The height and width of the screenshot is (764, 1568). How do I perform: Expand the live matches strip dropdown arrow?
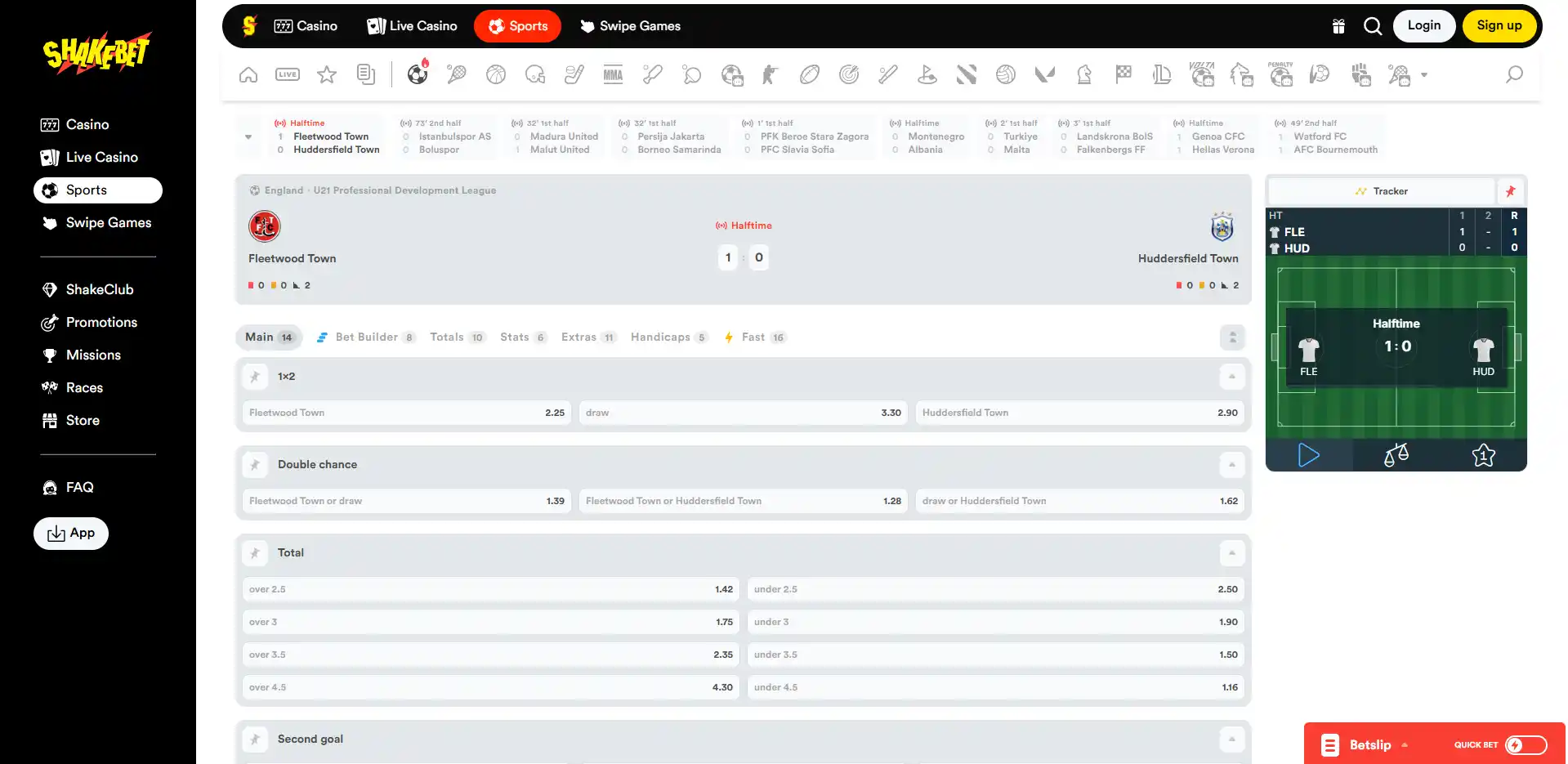click(248, 136)
